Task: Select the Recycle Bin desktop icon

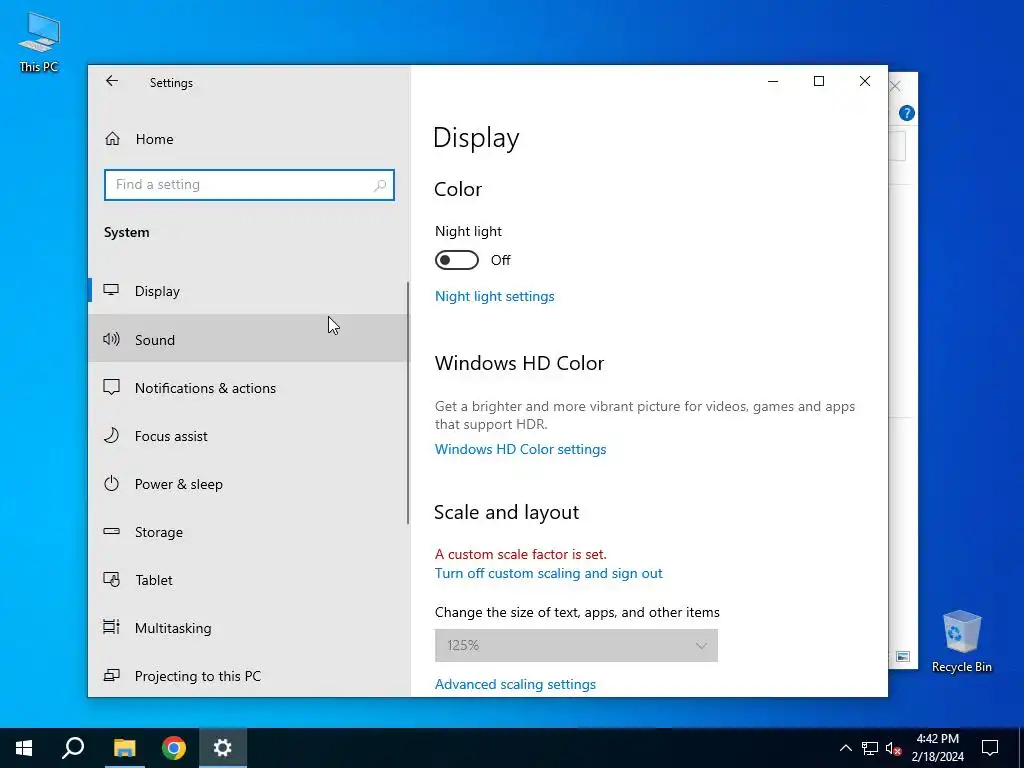Action: click(x=961, y=641)
